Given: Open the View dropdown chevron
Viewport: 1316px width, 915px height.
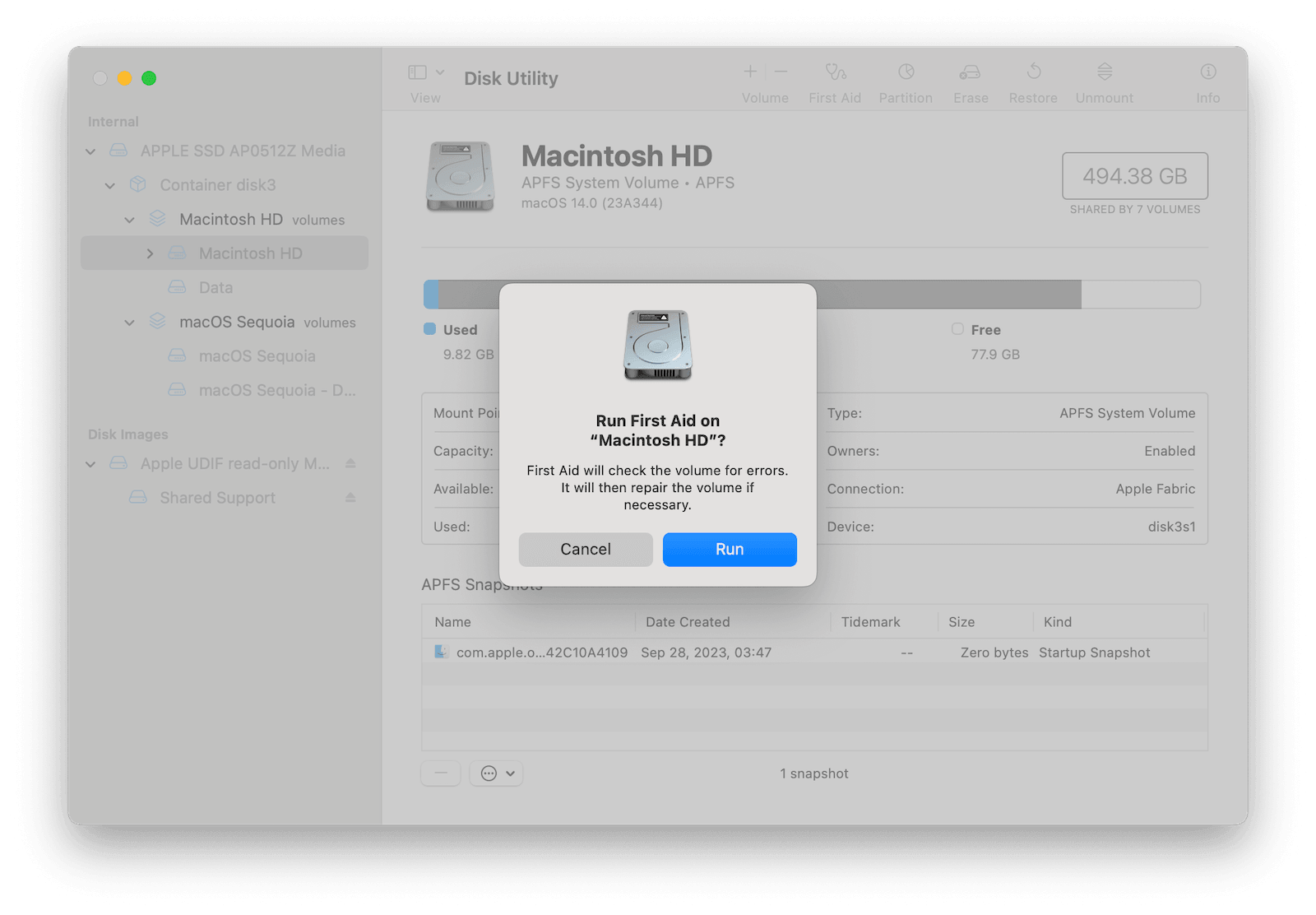Looking at the screenshot, I should coord(440,72).
